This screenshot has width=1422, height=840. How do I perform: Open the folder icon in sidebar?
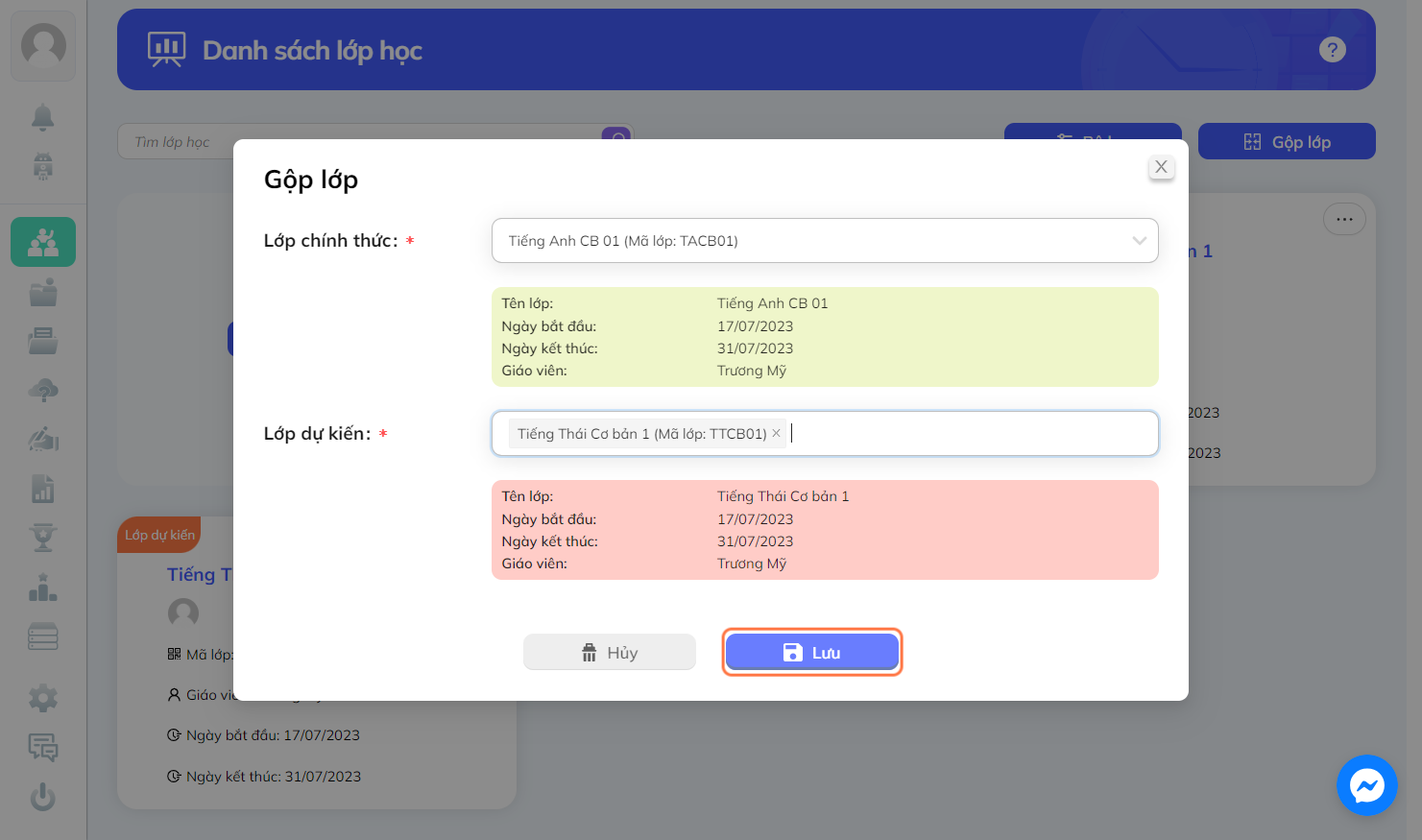tap(43, 292)
